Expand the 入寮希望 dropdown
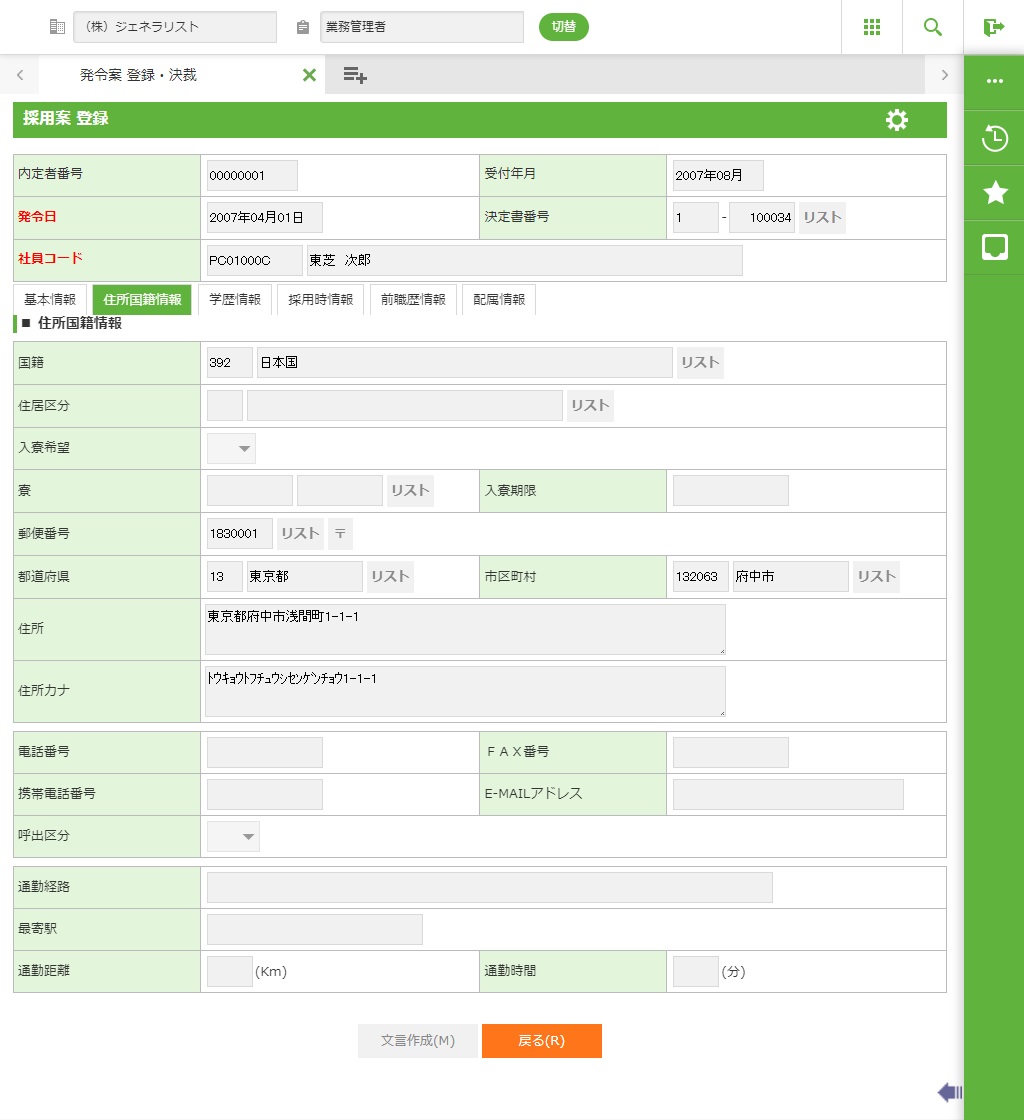1024x1120 pixels. point(232,449)
